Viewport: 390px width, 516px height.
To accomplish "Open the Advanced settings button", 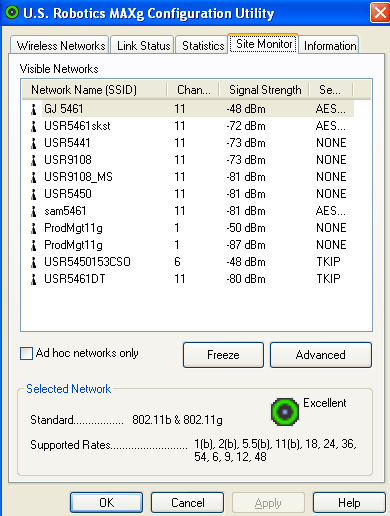I will [x=321, y=355].
